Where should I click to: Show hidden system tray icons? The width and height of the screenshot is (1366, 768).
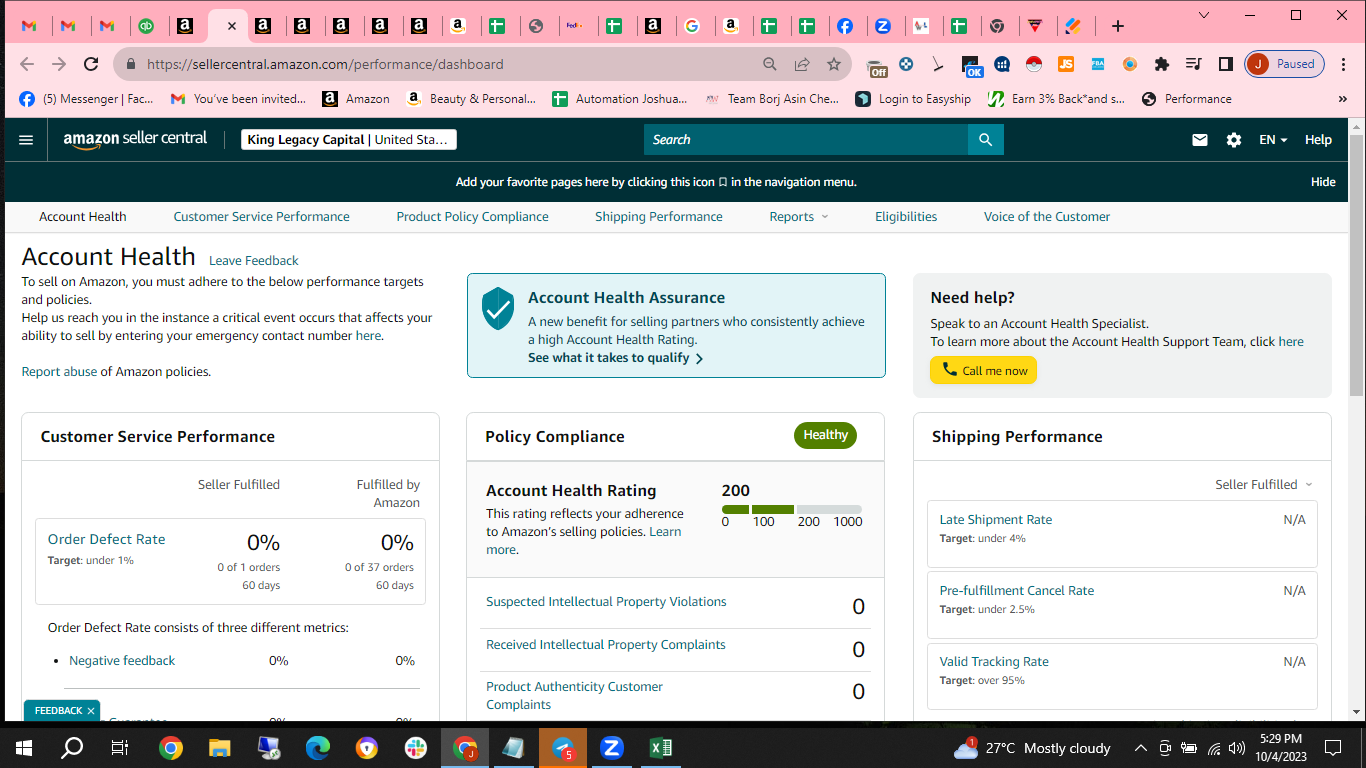tap(1141, 748)
